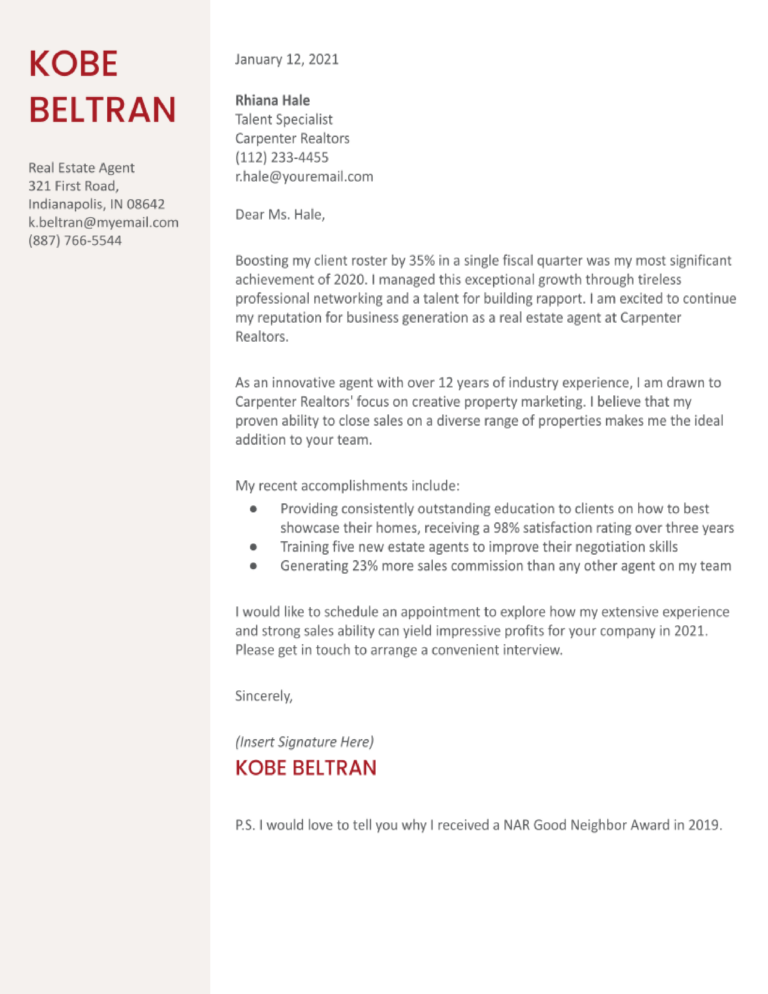Click the BELTRAN heading in the sidebar
This screenshot has width=768, height=994.
(x=102, y=110)
